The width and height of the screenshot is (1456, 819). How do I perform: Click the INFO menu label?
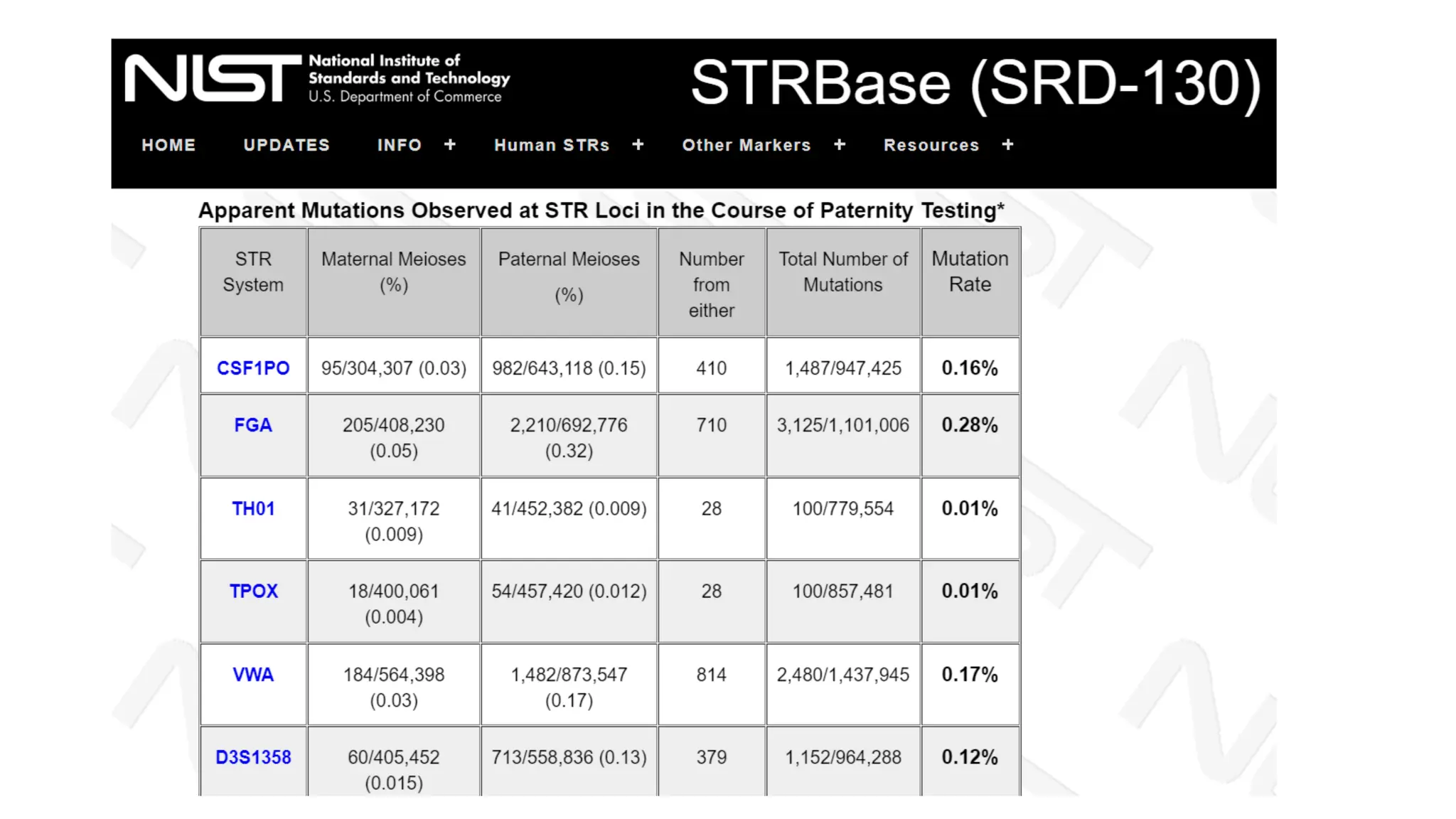tap(400, 145)
